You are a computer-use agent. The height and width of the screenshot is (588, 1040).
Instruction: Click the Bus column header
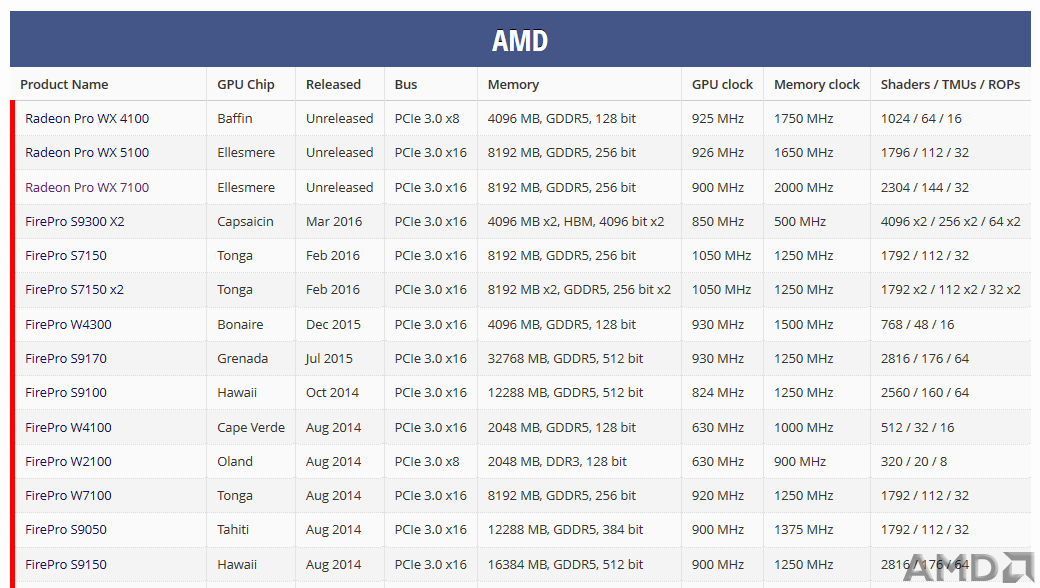pos(406,84)
